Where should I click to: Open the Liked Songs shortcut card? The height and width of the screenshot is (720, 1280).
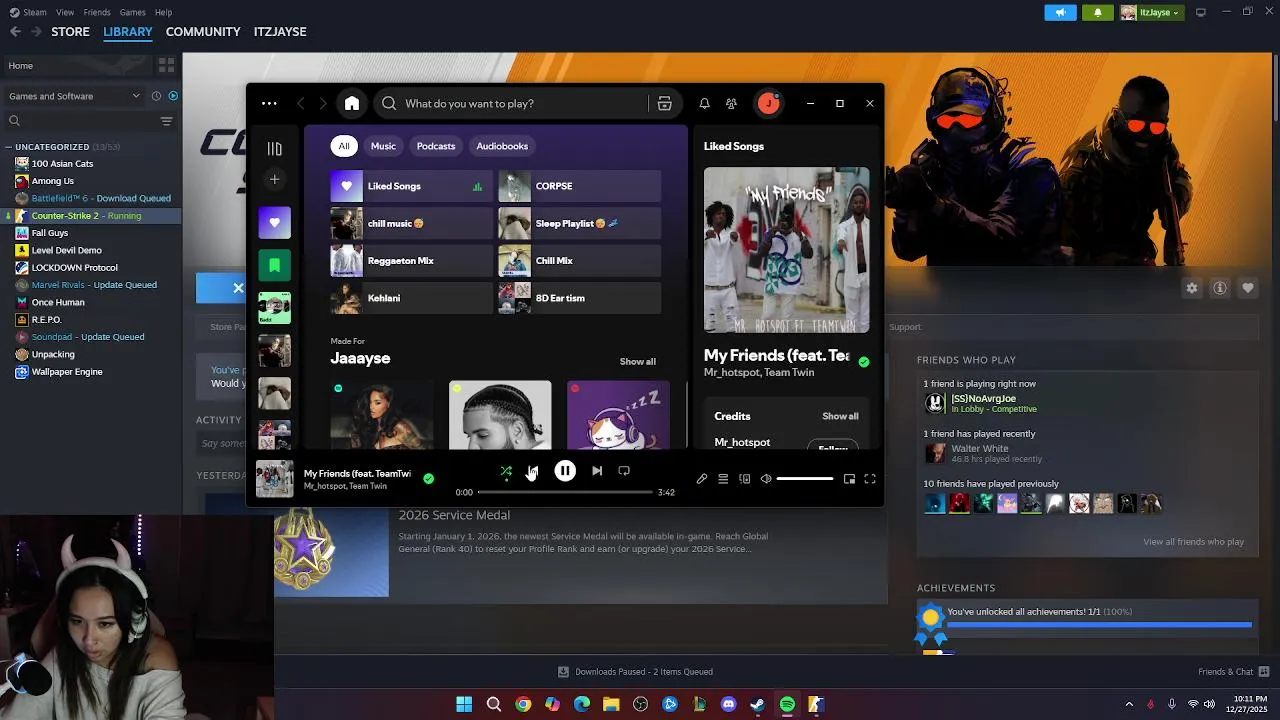point(412,186)
